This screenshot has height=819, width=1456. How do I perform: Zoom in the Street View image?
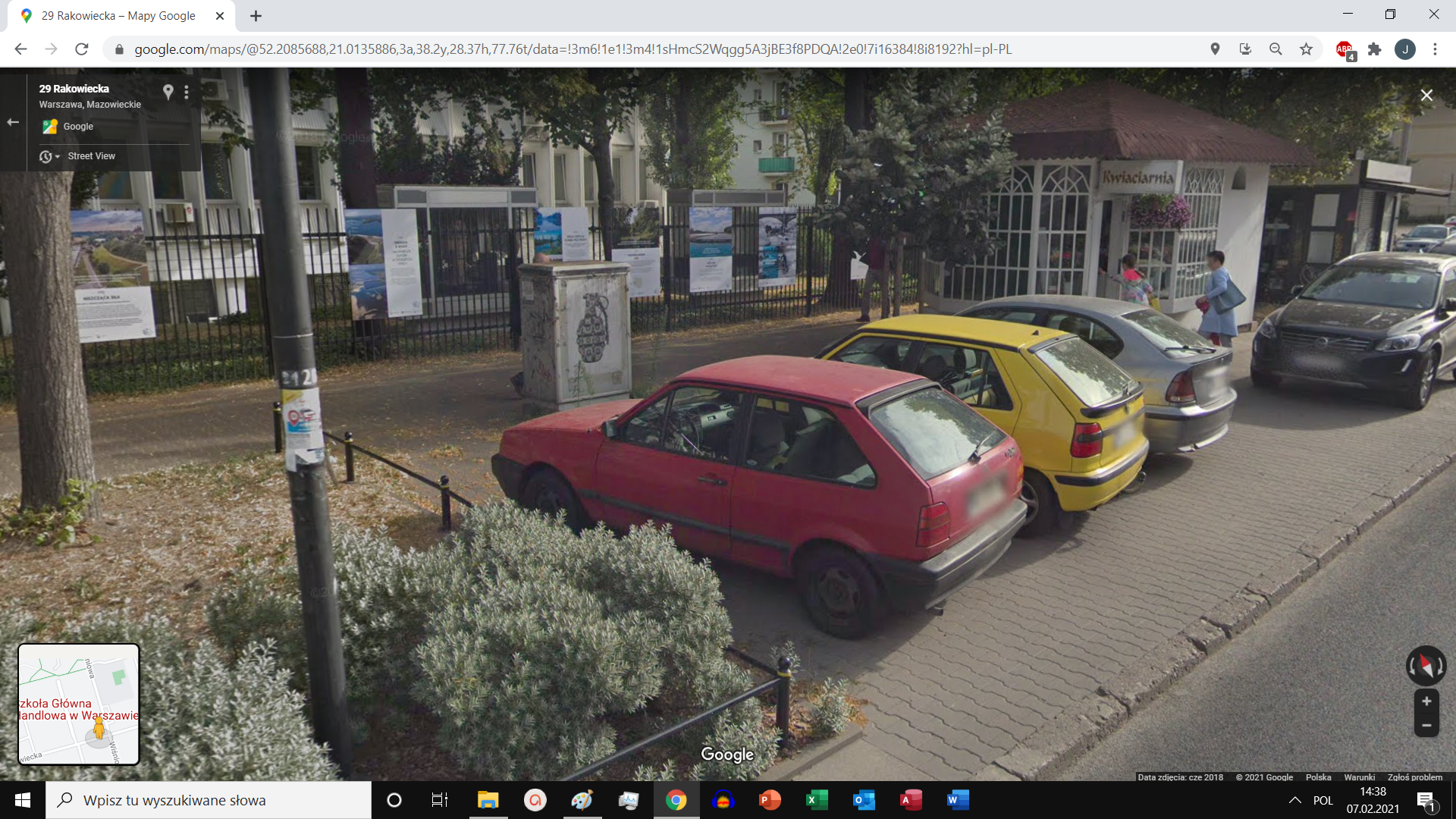tap(1426, 701)
